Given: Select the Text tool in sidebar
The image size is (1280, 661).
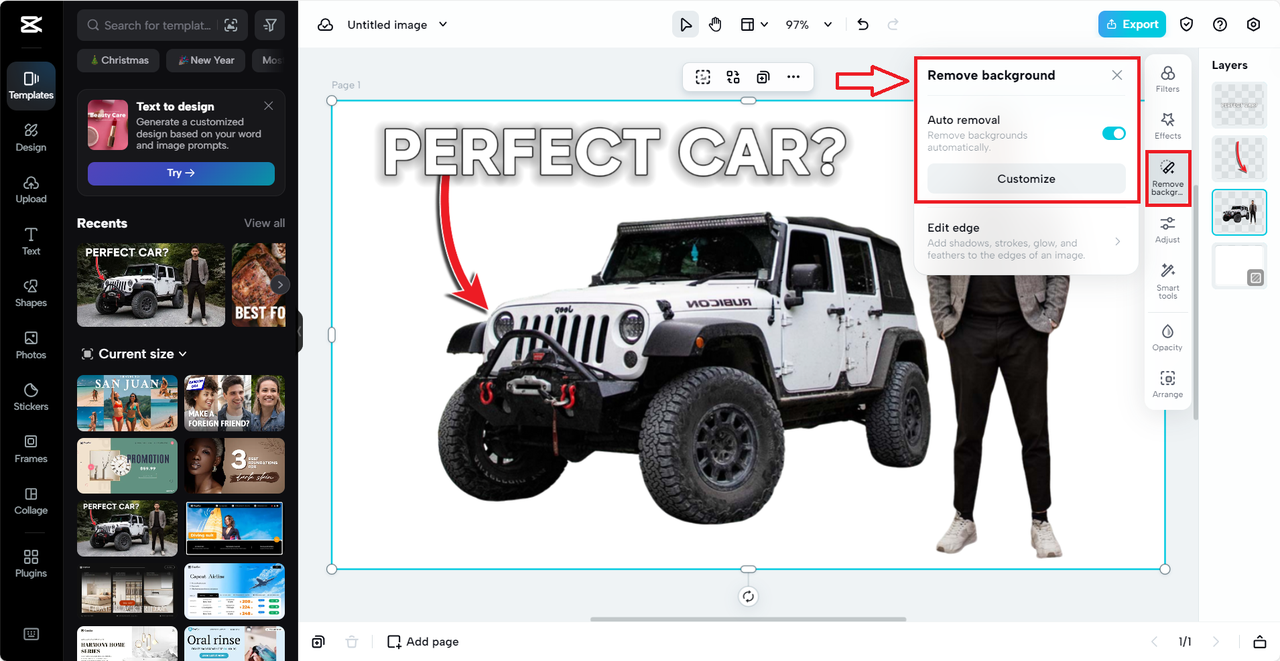Looking at the screenshot, I should pos(31,241).
